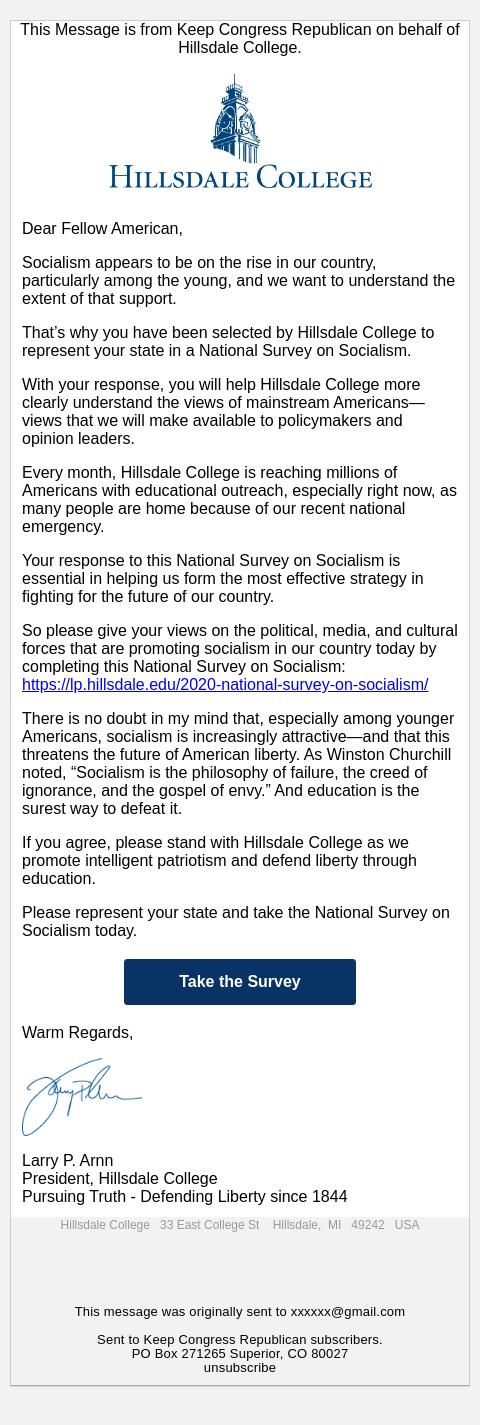Click the xxxxxx@gmail.com email address
The height and width of the screenshot is (1425, 480).
[348, 1311]
